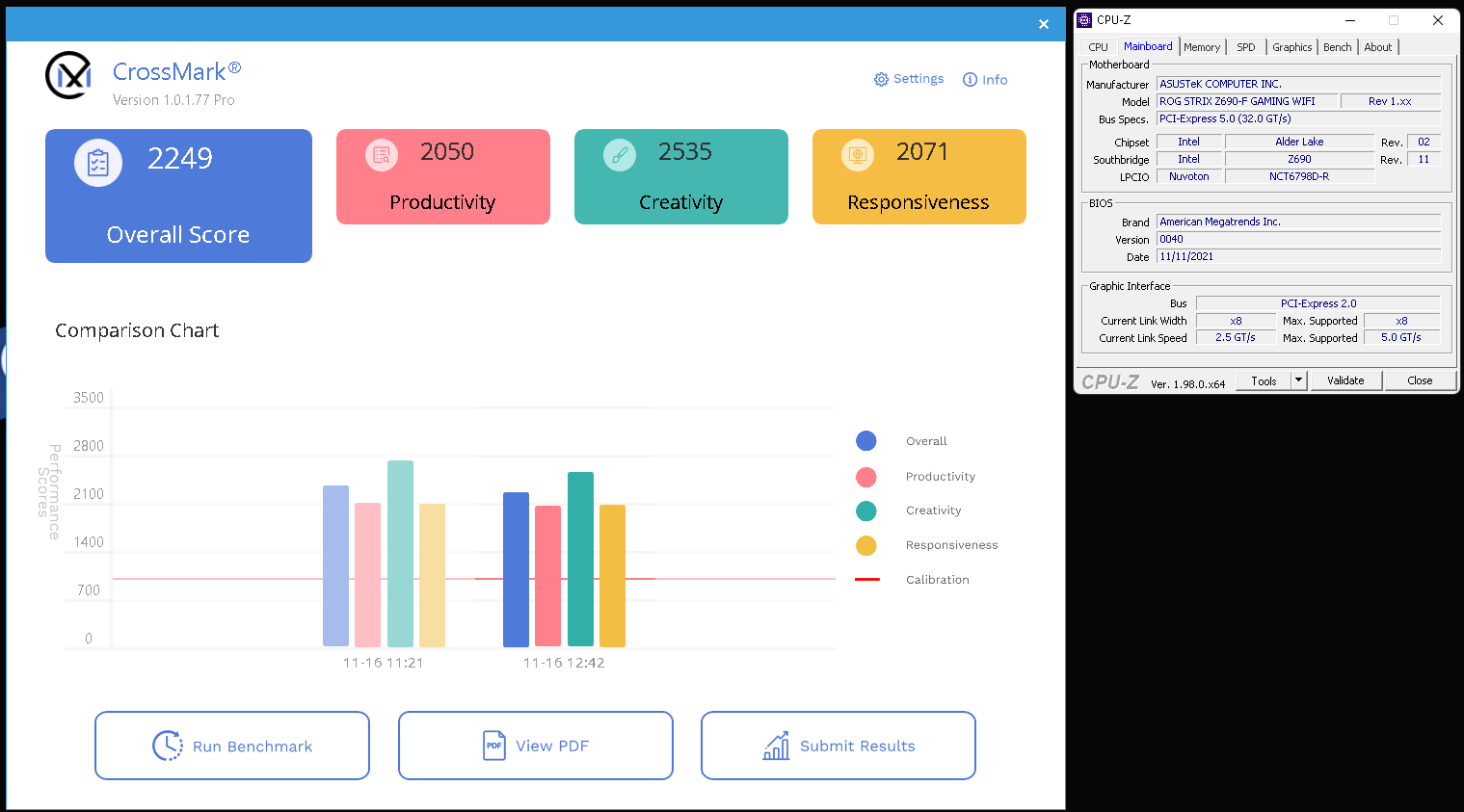
Task: Click the Overall Score 2249 card
Action: pyautogui.click(x=178, y=196)
